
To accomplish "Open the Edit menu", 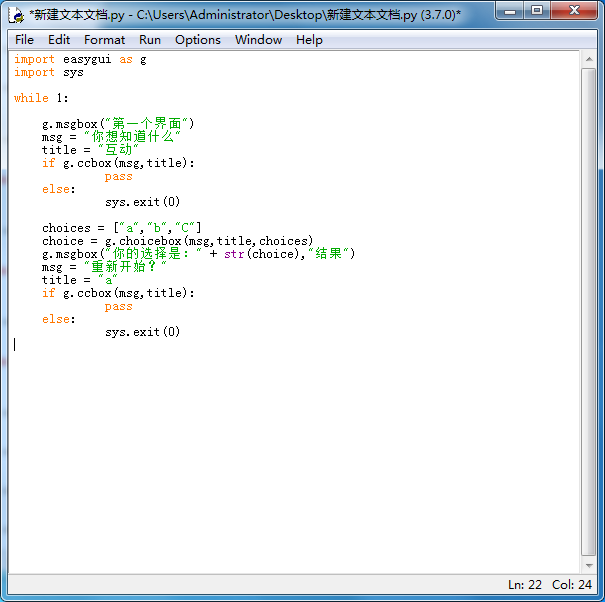I will coord(59,40).
